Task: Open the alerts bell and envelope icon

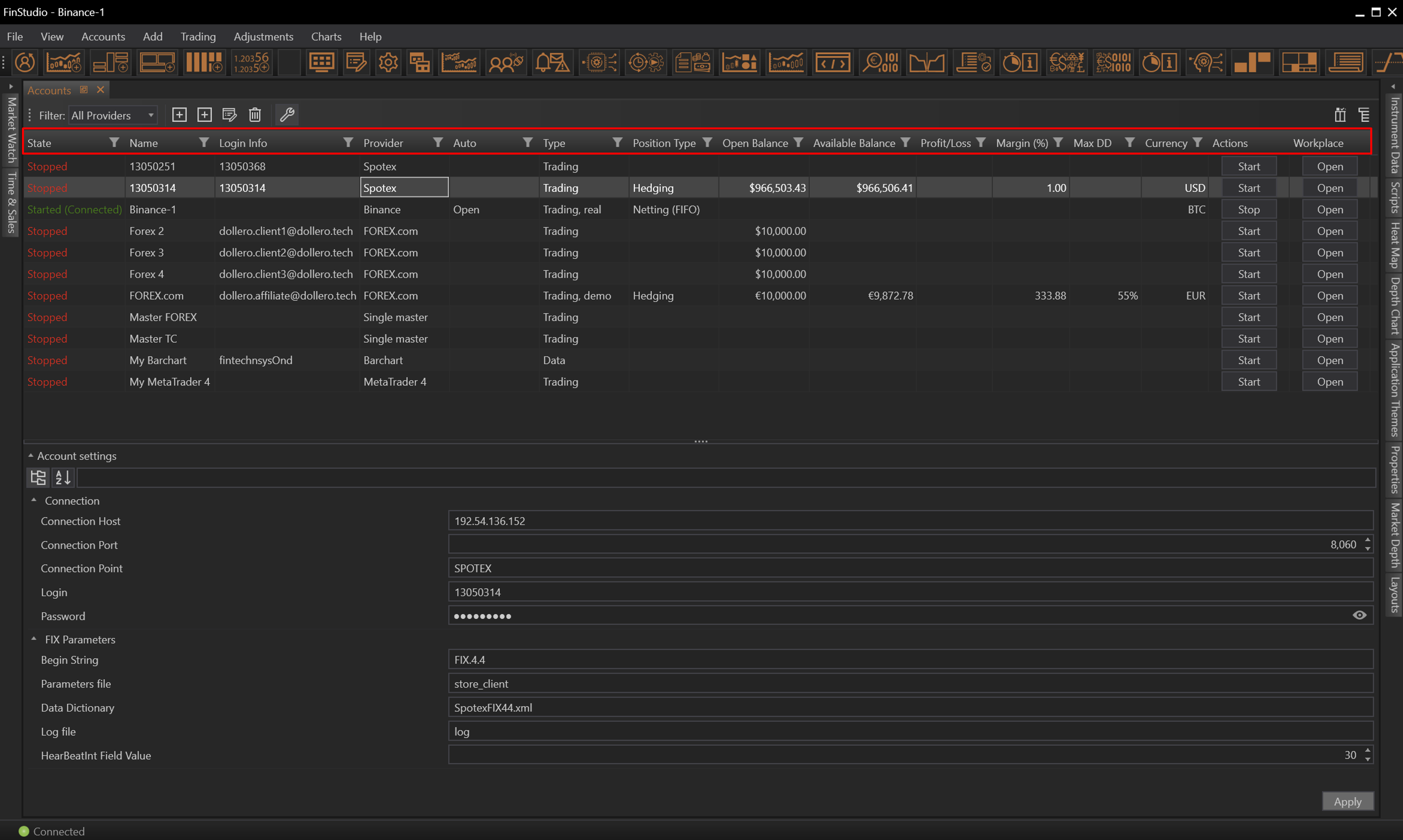Action: pos(552,62)
